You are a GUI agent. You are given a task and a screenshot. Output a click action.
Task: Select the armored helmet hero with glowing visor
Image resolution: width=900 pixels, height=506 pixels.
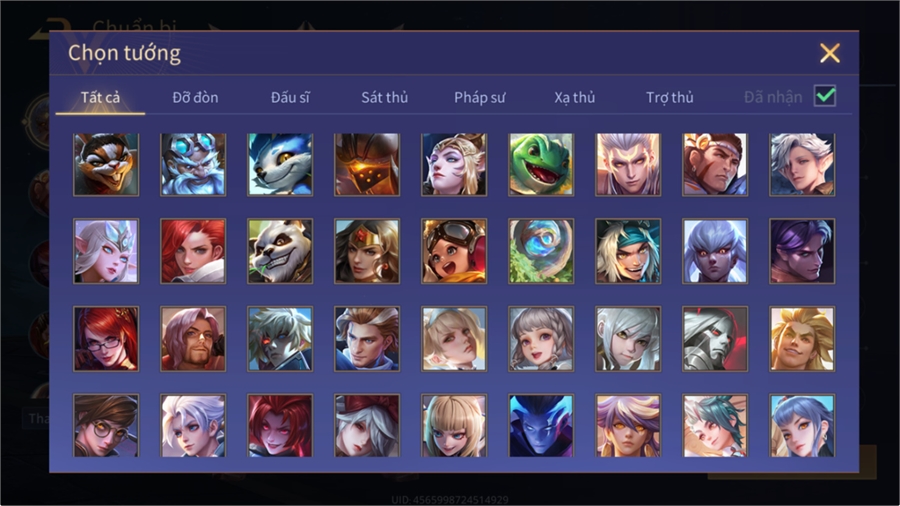[367, 165]
